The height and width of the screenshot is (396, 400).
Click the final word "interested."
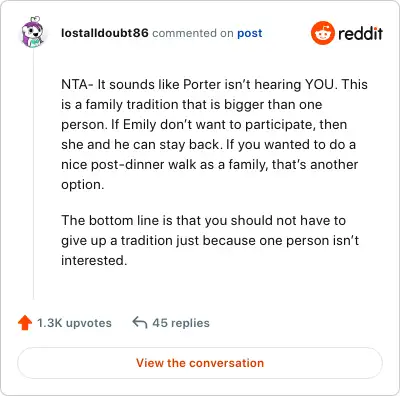coord(94,261)
